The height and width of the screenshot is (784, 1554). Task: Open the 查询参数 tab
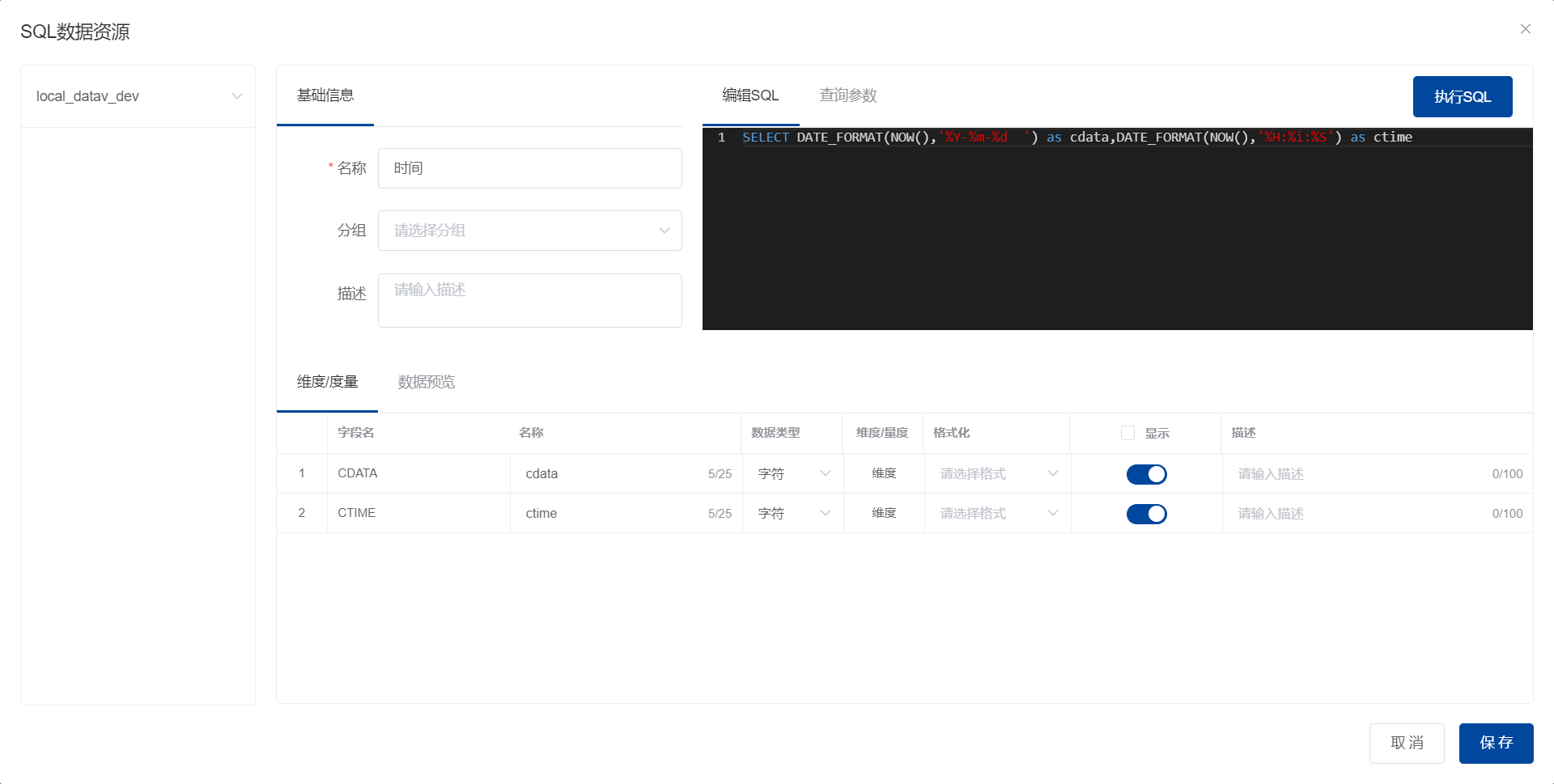click(848, 95)
